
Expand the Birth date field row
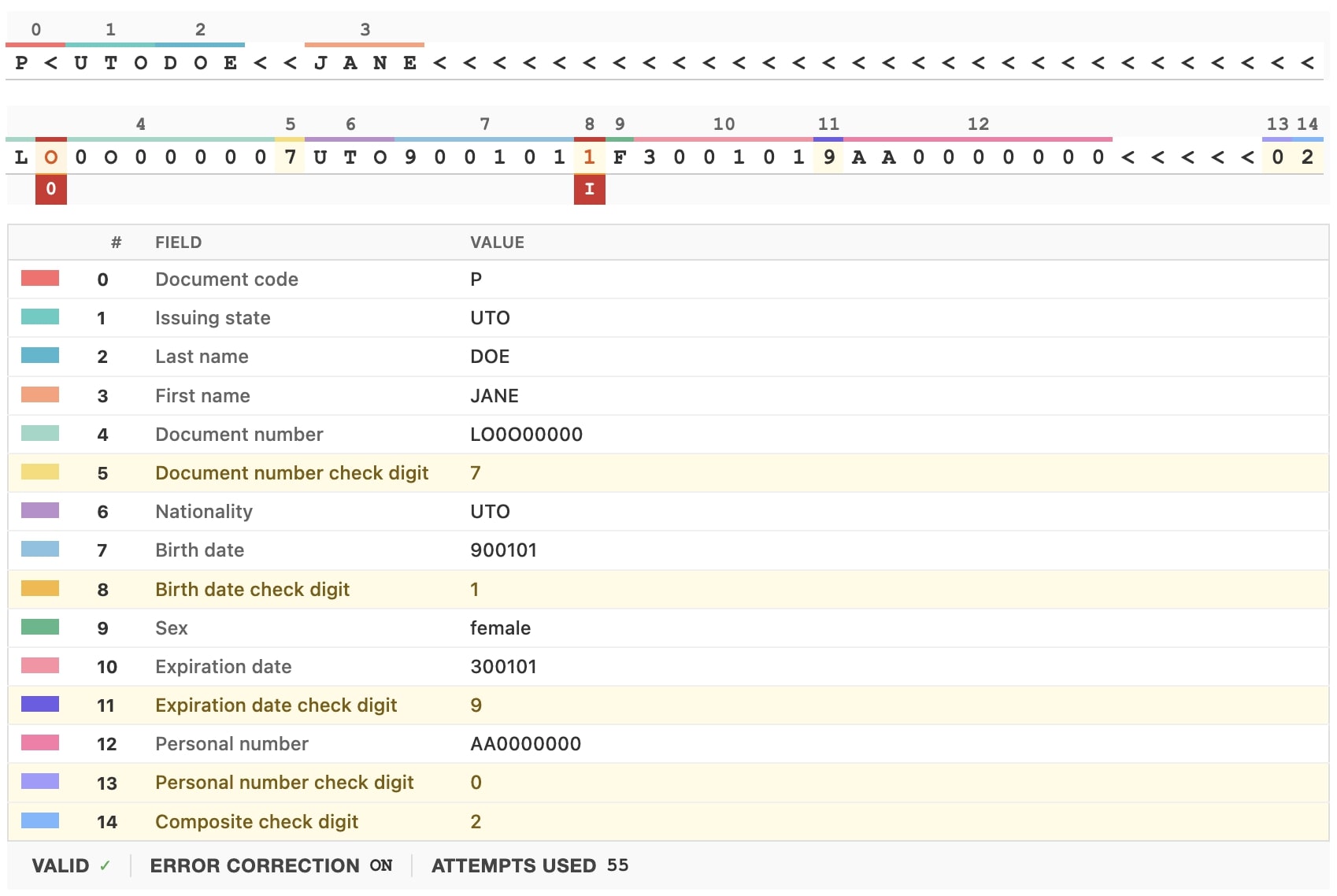(x=199, y=550)
